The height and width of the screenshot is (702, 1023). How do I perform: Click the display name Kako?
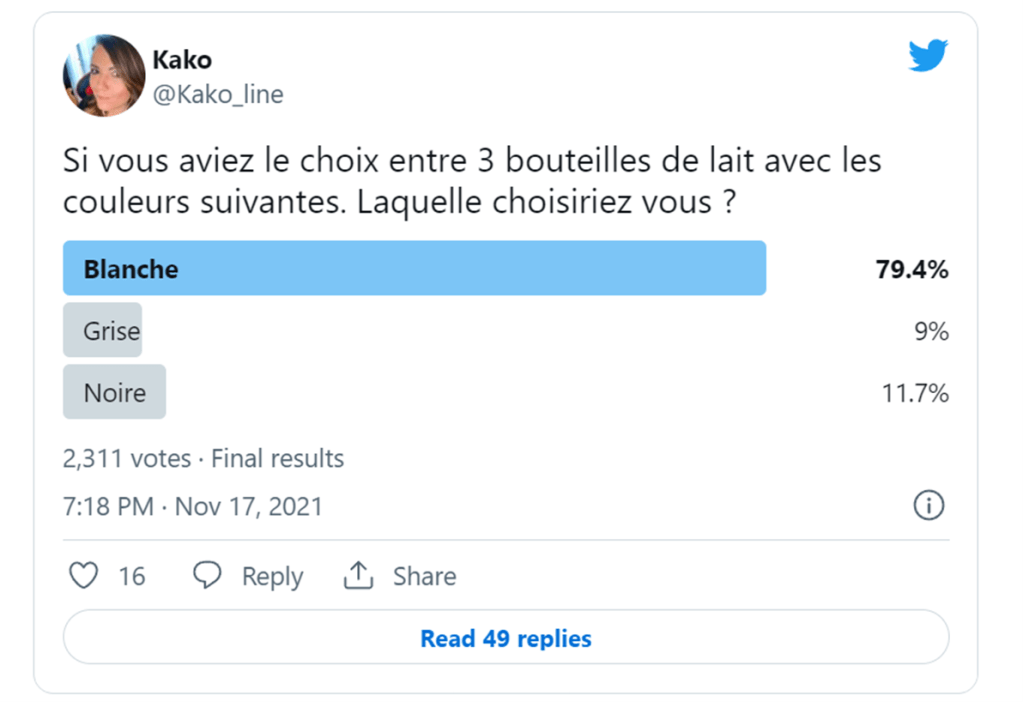(x=181, y=60)
